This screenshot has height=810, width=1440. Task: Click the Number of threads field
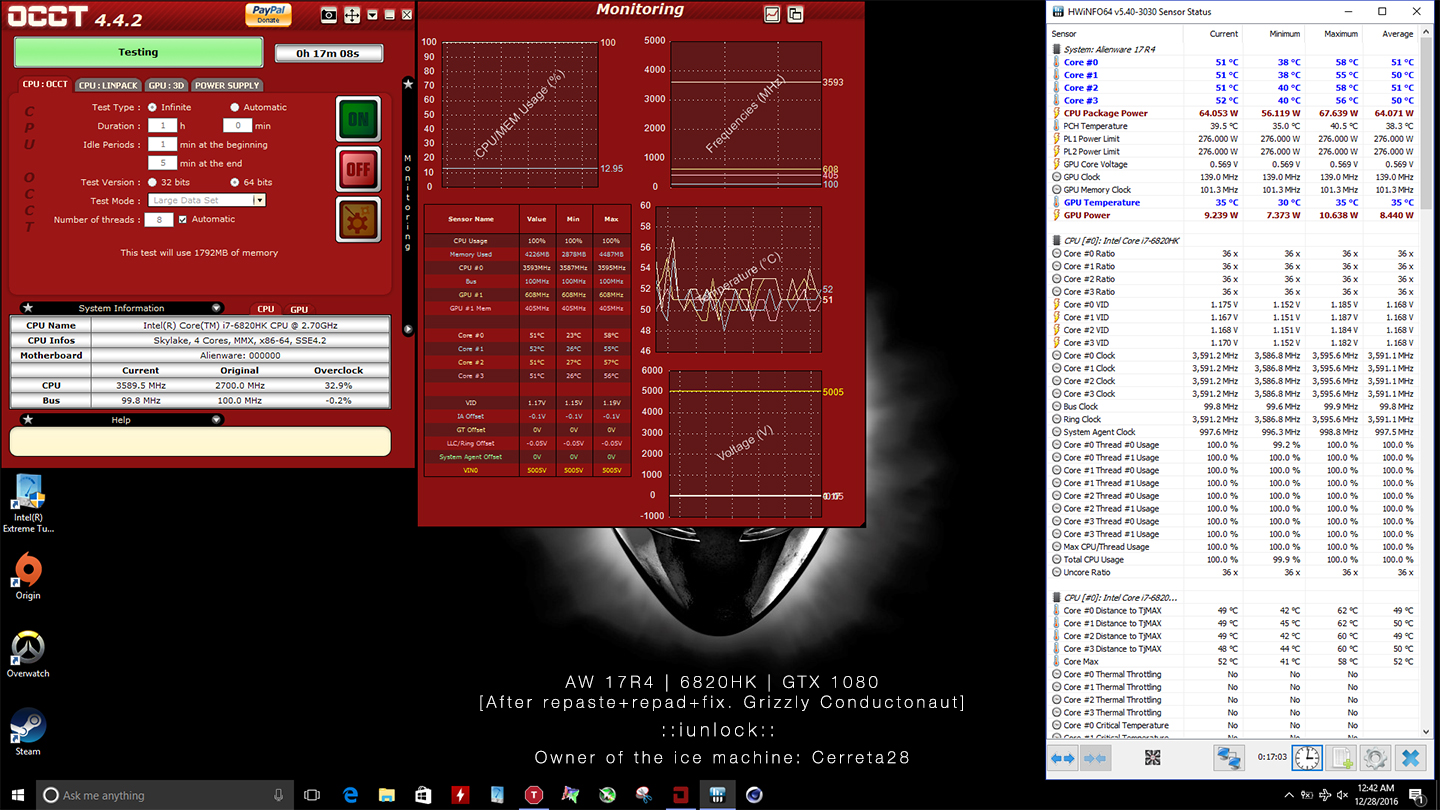coord(159,220)
